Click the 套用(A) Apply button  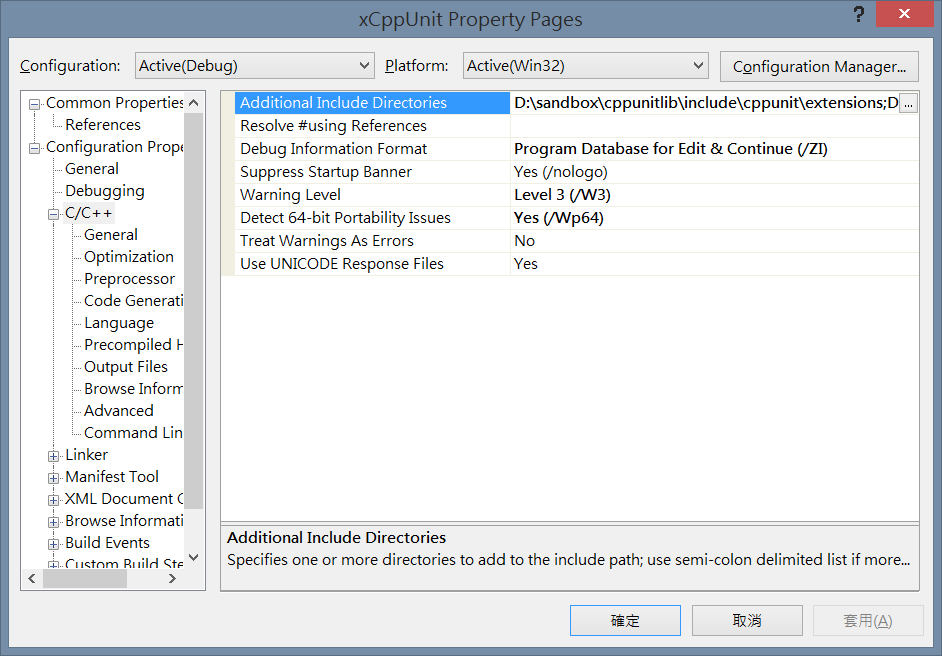tap(868, 621)
